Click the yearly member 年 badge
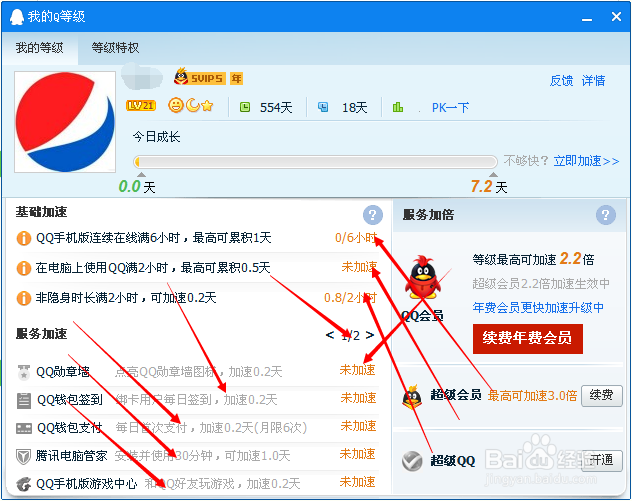 [237, 78]
